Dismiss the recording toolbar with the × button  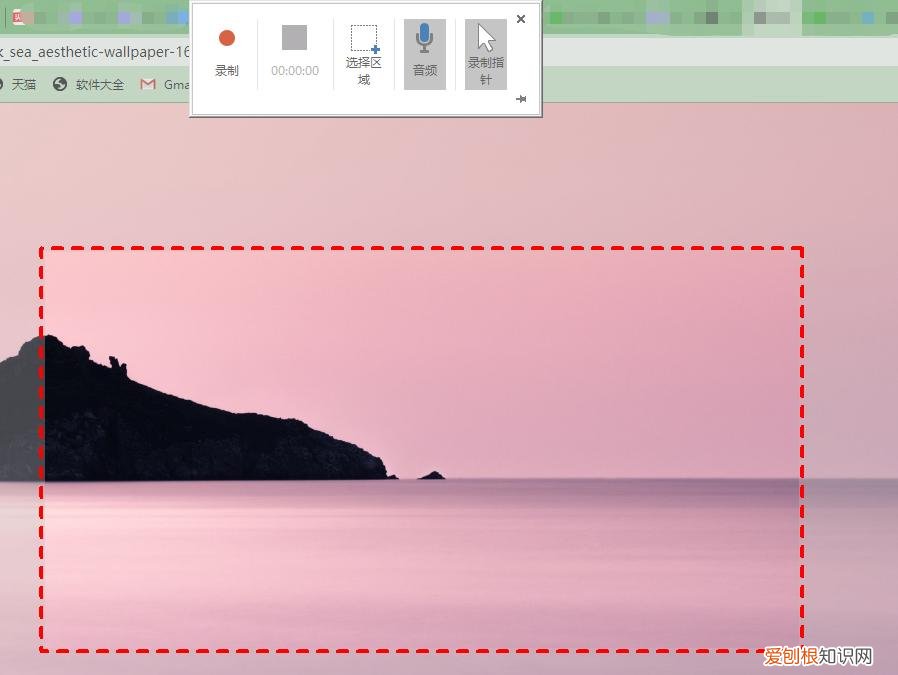pos(521,19)
